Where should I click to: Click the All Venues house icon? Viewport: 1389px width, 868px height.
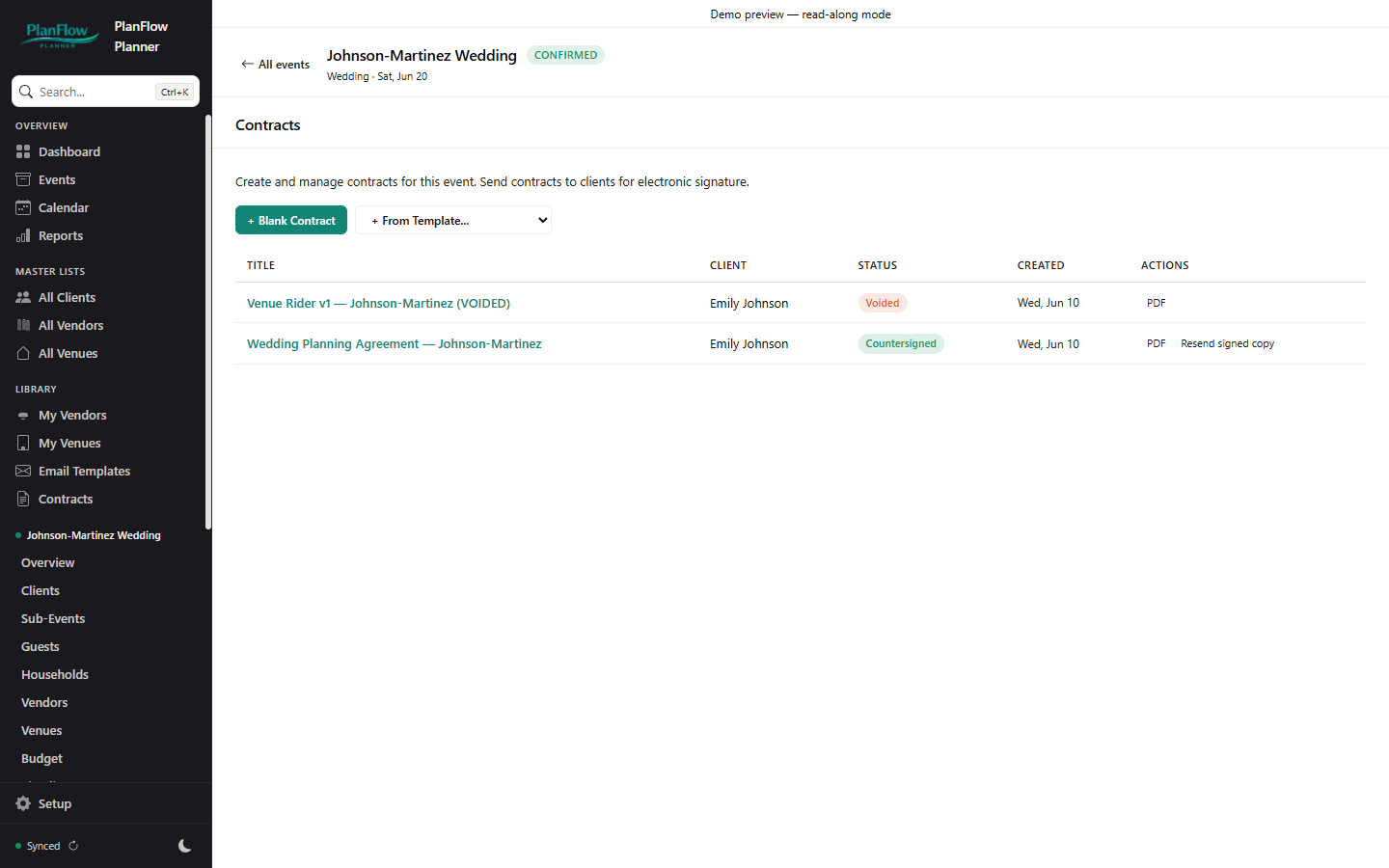23,353
